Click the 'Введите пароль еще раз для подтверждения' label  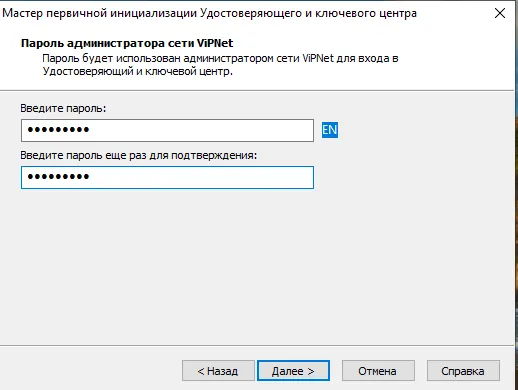pos(139,155)
